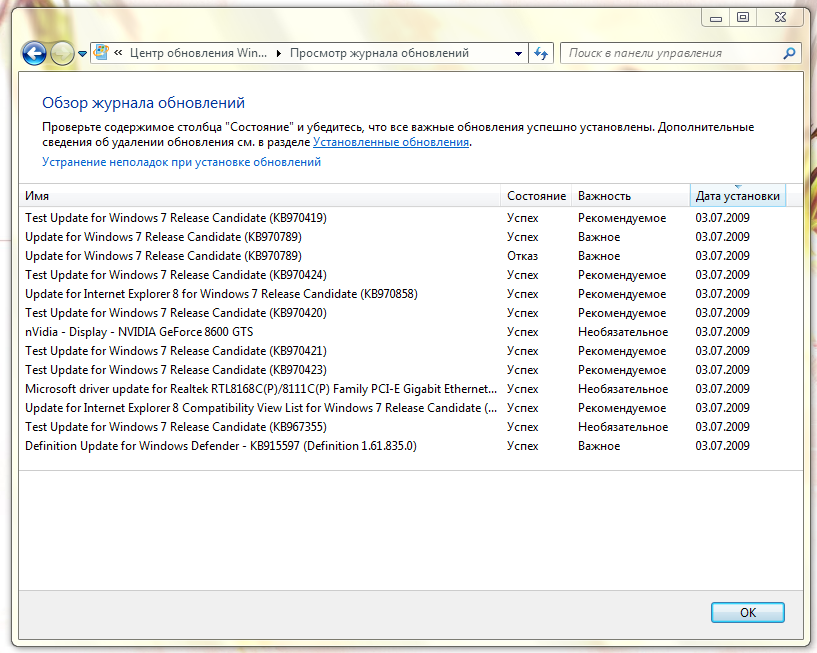Refresh the page using the refresh icon
Image resolution: width=817 pixels, height=653 pixels.
[541, 53]
